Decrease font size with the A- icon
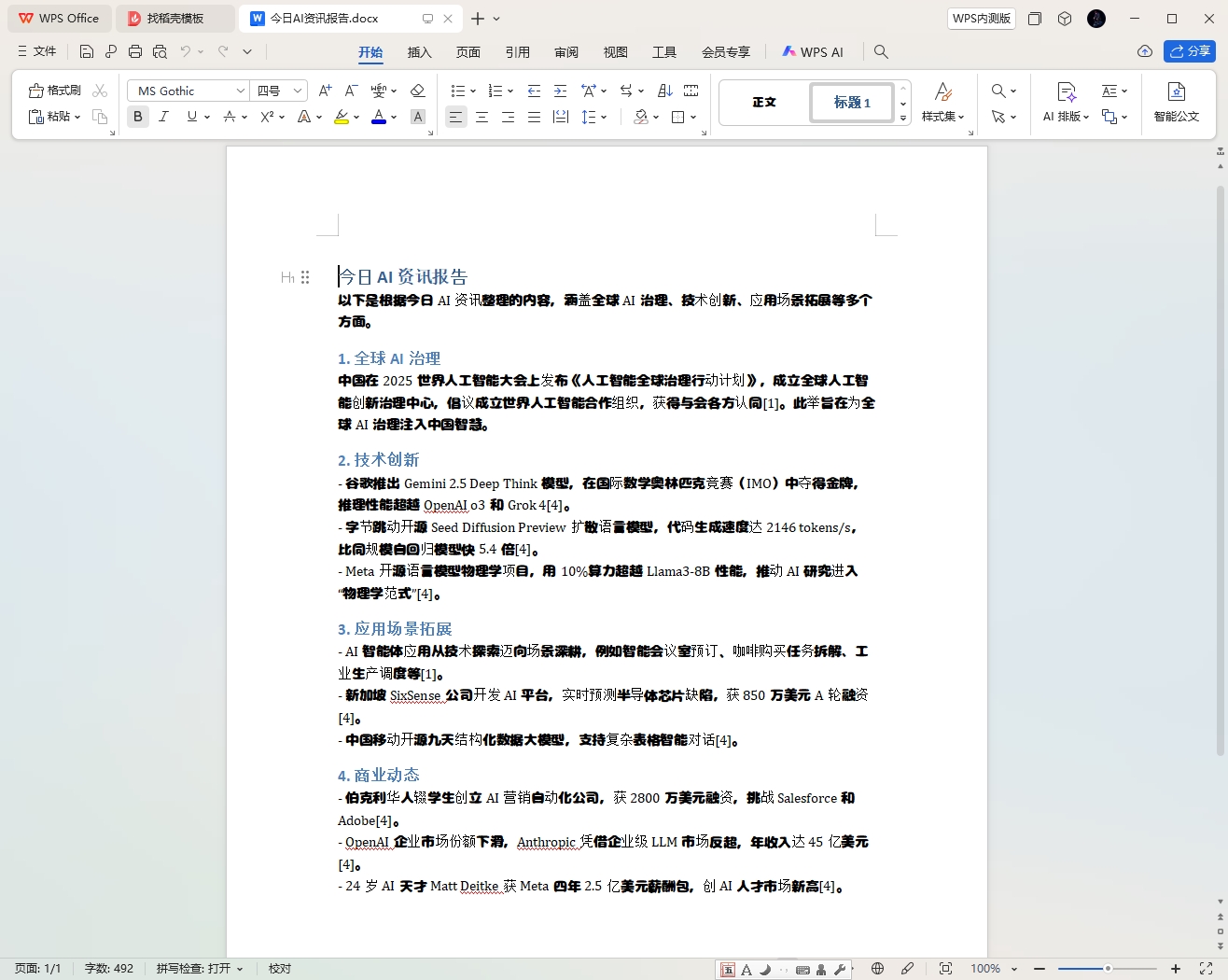 tap(351, 91)
